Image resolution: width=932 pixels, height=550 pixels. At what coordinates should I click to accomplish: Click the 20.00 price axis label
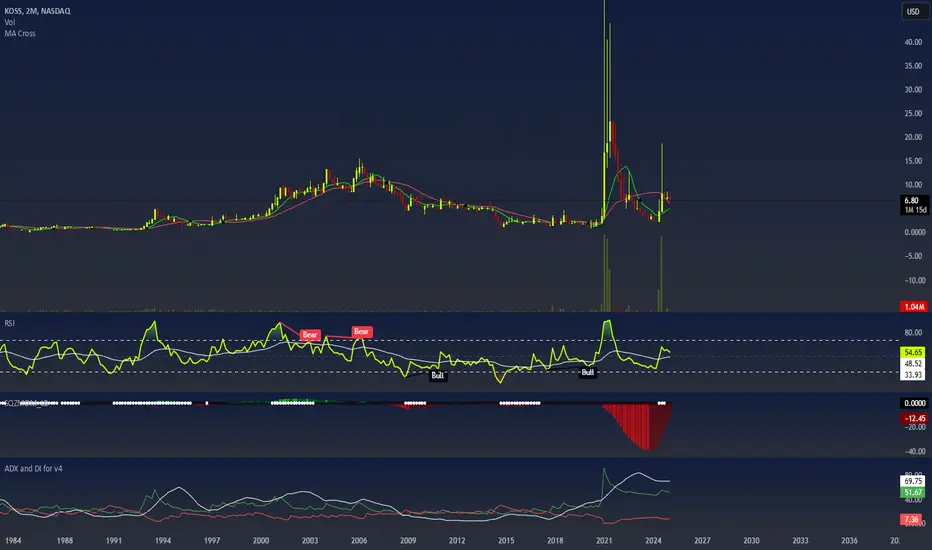pos(914,137)
